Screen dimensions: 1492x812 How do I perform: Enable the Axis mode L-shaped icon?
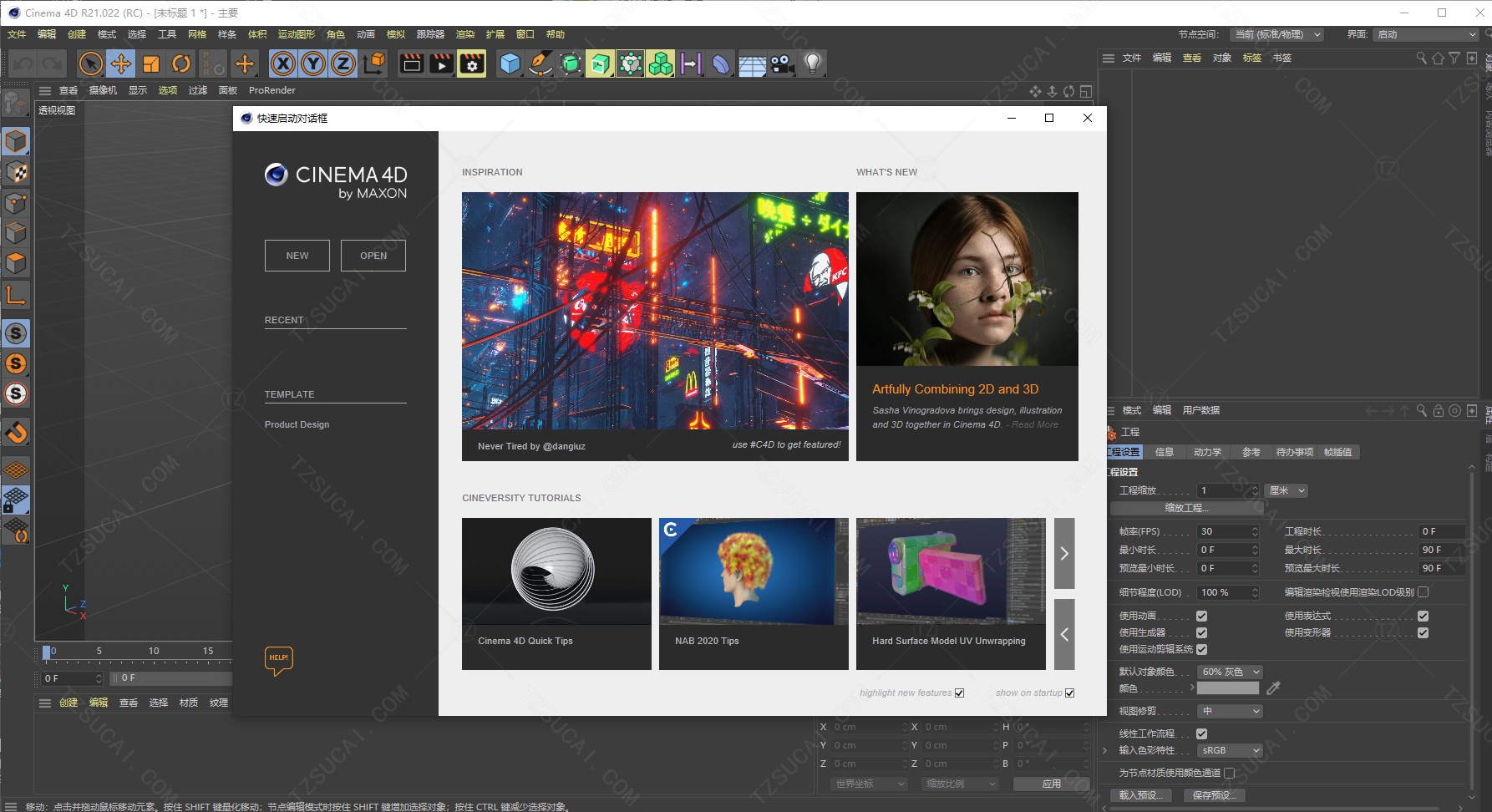pyautogui.click(x=16, y=294)
